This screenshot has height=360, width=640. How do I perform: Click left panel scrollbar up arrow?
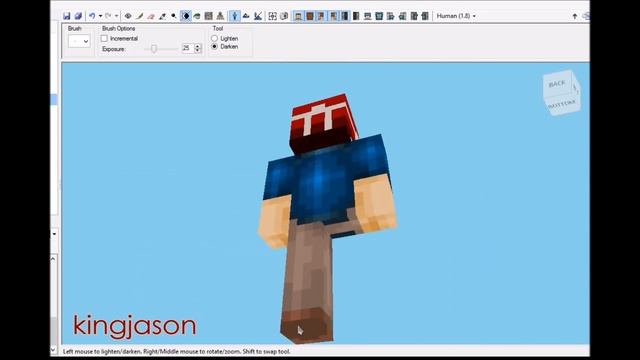point(53,259)
